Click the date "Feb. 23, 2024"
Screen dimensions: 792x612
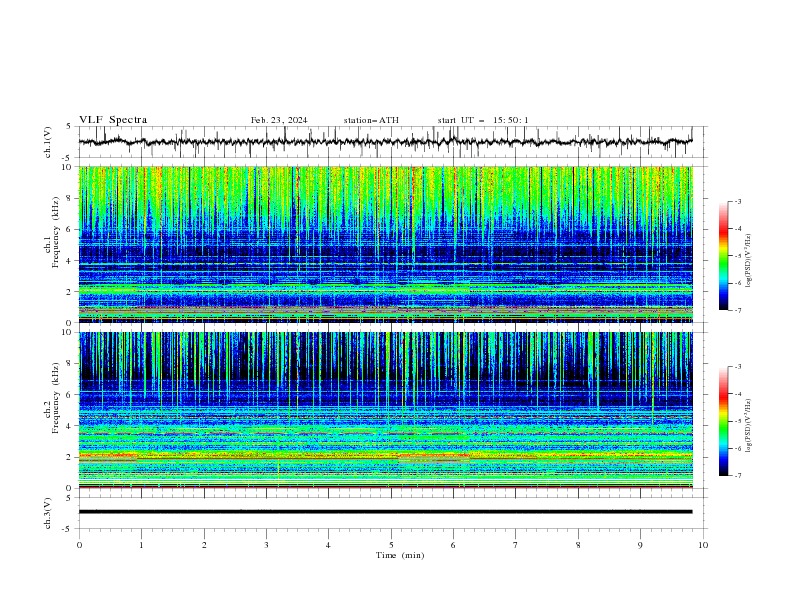279,120
